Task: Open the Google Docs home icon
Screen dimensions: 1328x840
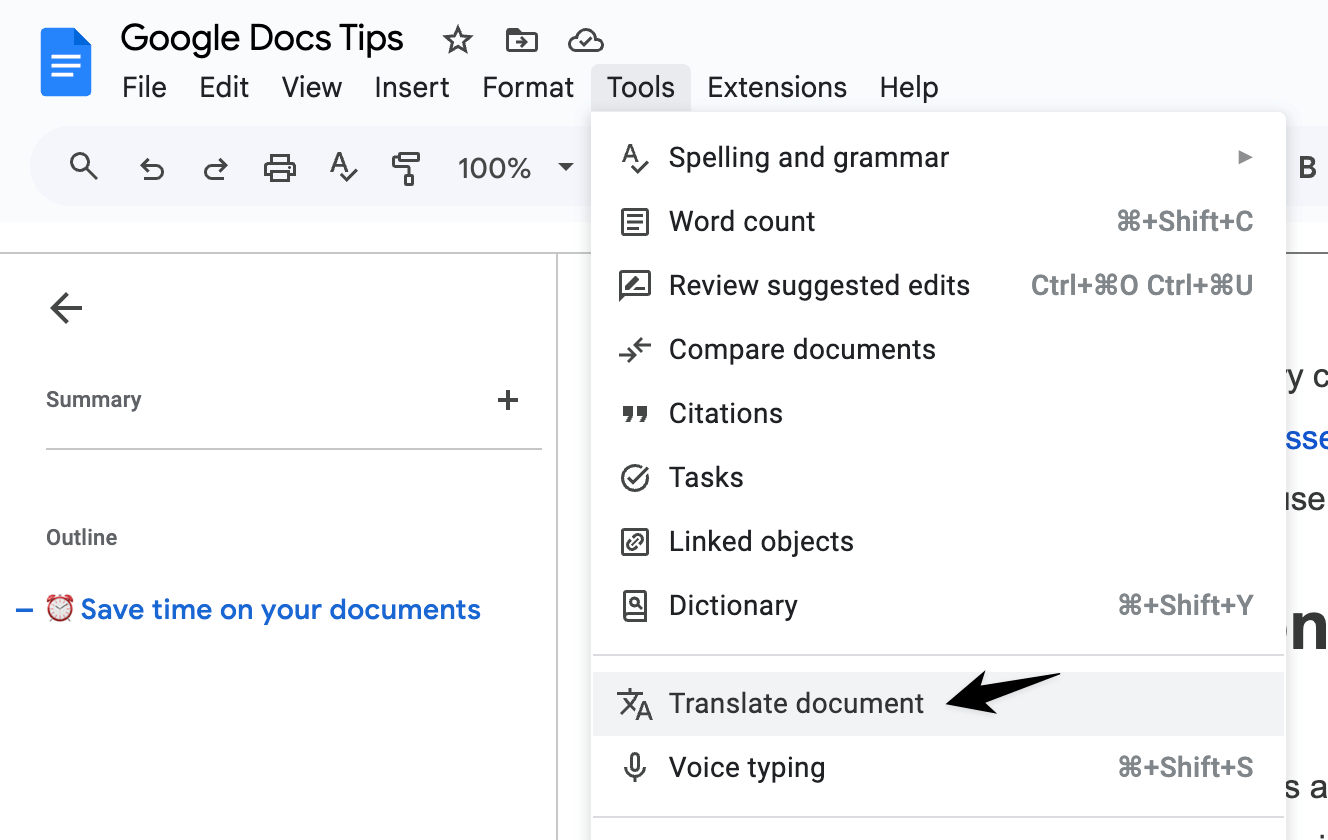Action: click(66, 62)
